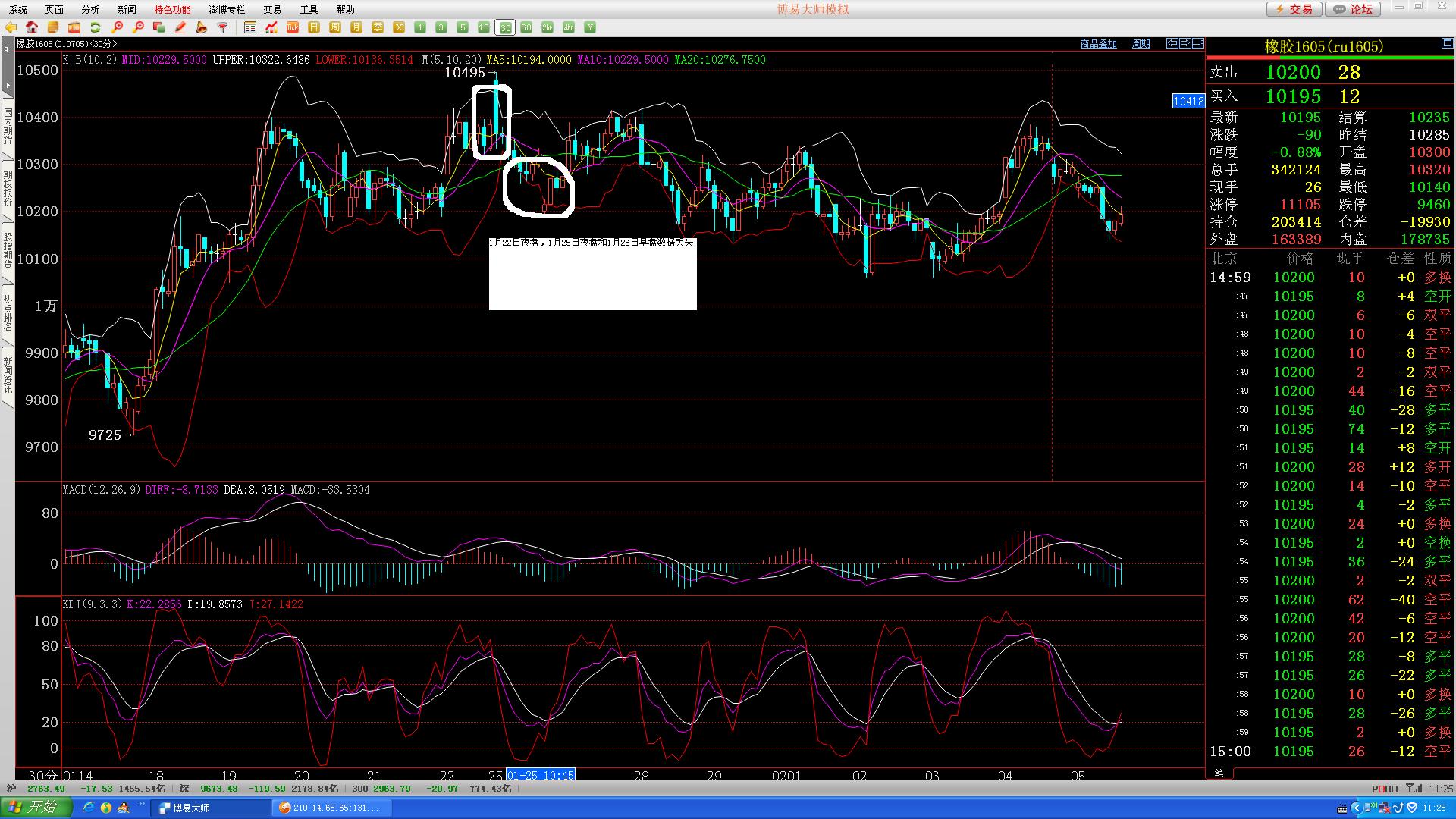Expand the quote panel maximize box
Viewport: 1456px width, 819px height.
[x=1447, y=44]
